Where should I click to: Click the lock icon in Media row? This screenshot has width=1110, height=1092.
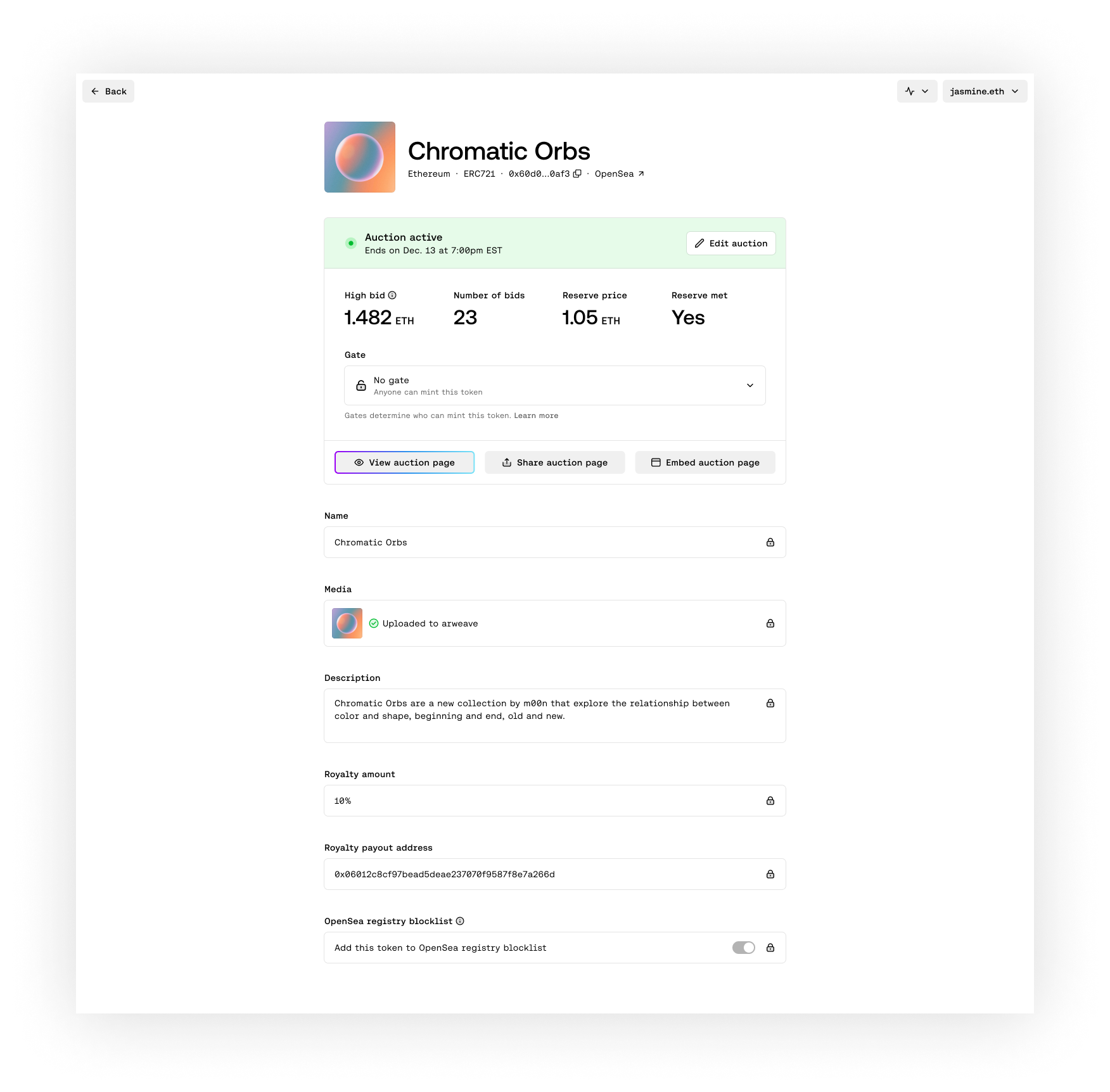[770, 623]
